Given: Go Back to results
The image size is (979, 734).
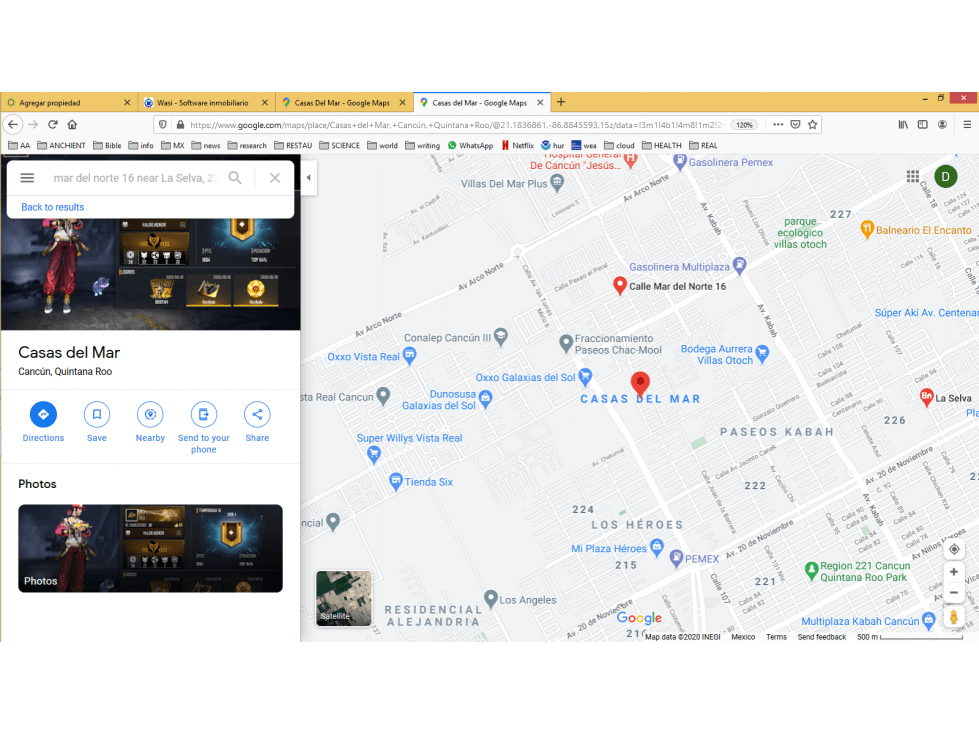Looking at the screenshot, I should tap(52, 207).
